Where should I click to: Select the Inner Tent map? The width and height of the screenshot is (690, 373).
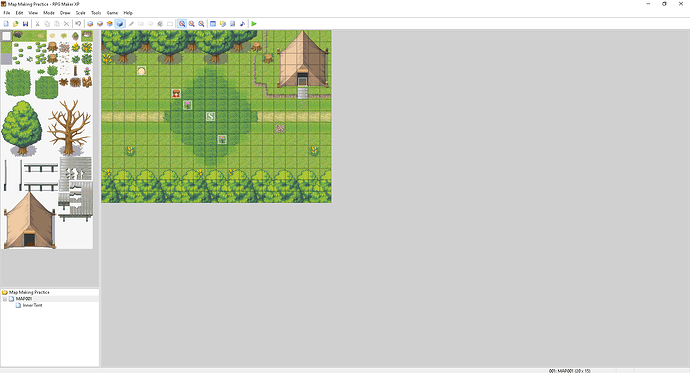pyautogui.click(x=33, y=305)
